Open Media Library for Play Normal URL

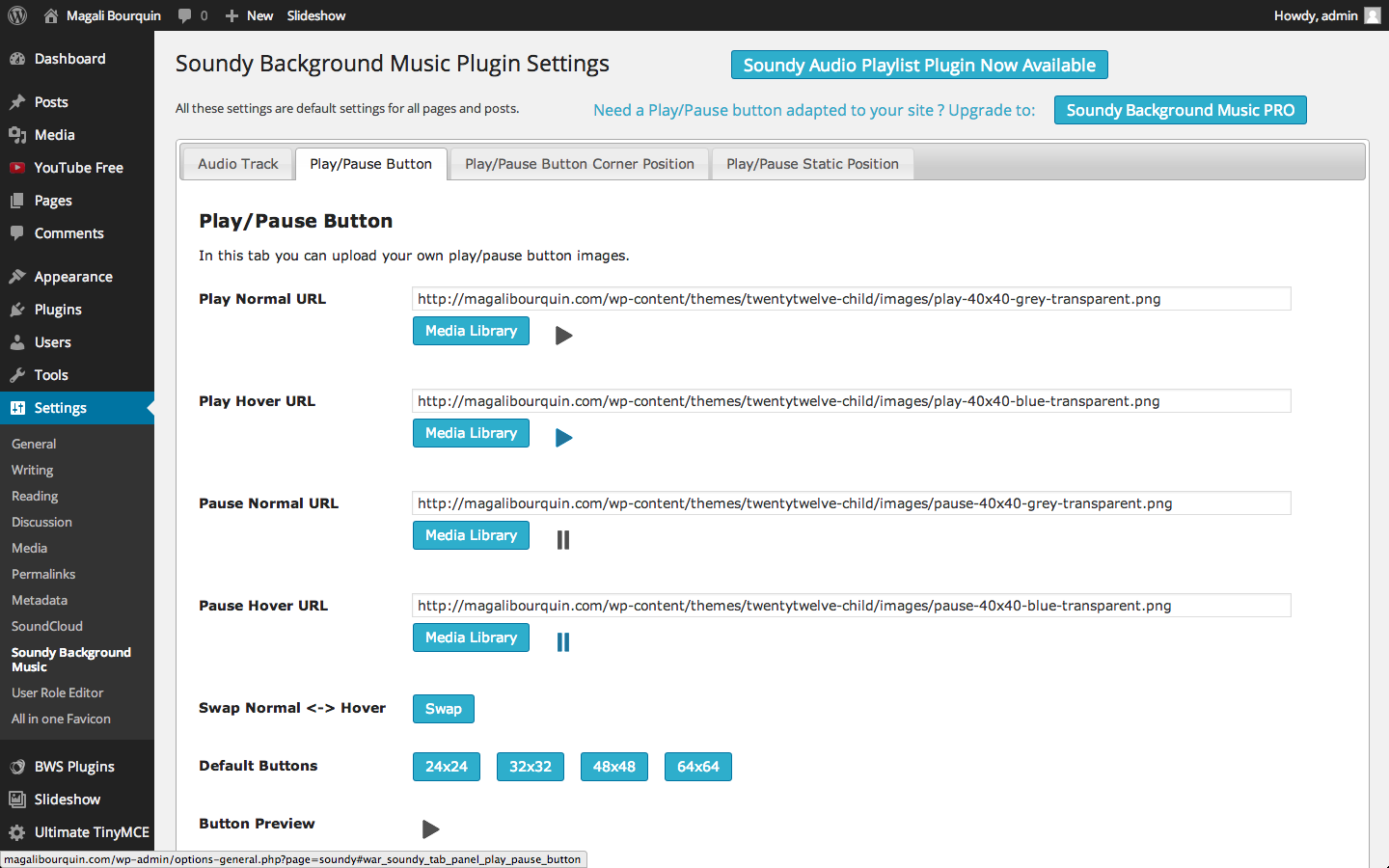(x=471, y=331)
